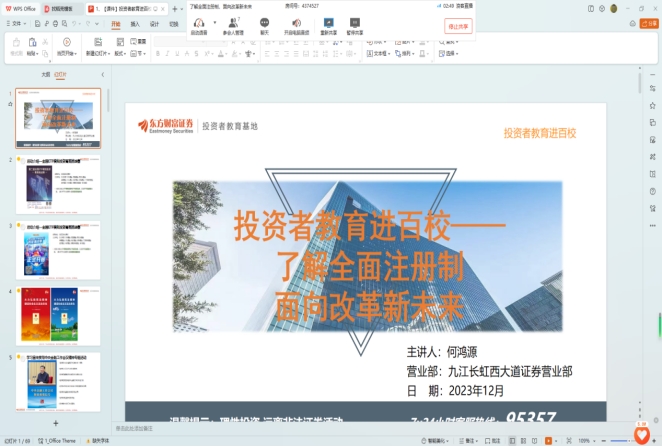Open the participants management panel (参会人管理)

(233, 25)
